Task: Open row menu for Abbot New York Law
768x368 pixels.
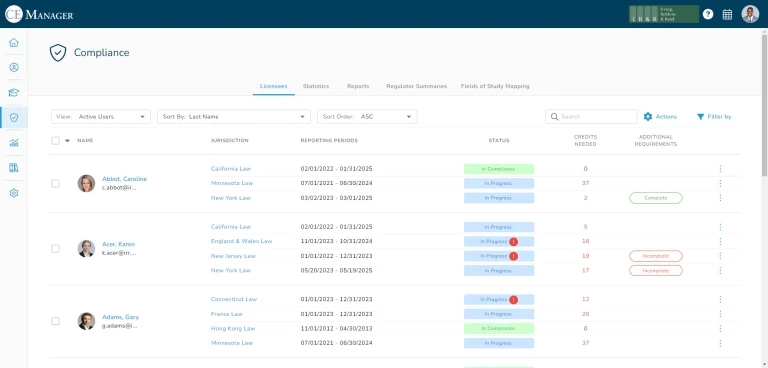Action: click(720, 198)
